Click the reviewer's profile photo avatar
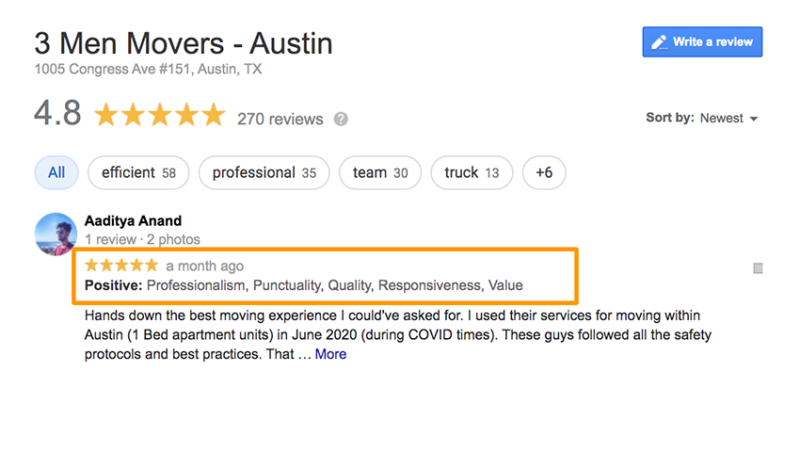The width and height of the screenshot is (800, 452). point(56,234)
